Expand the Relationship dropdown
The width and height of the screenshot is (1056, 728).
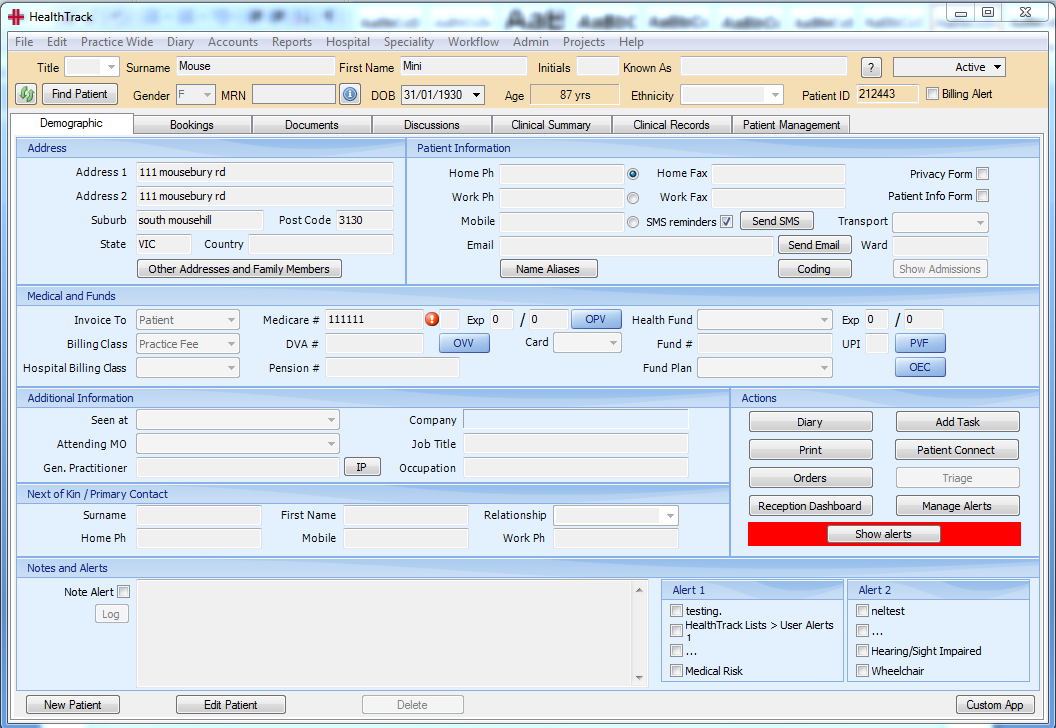click(670, 516)
